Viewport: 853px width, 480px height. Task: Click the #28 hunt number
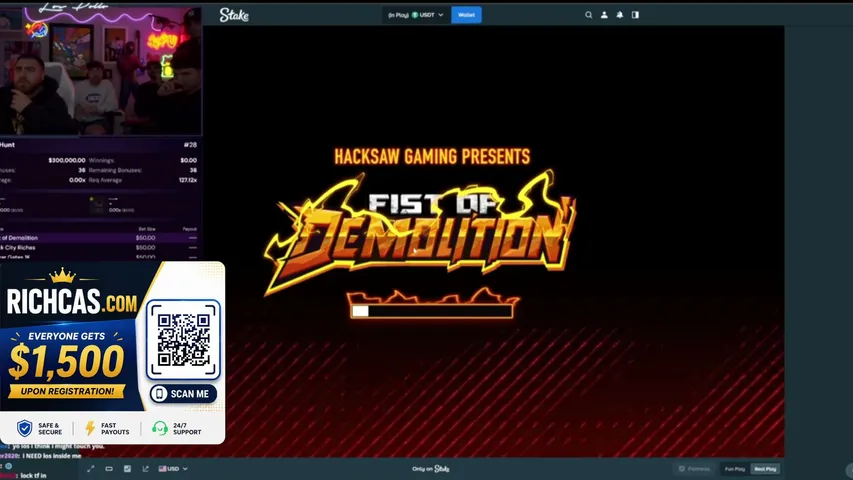190,145
